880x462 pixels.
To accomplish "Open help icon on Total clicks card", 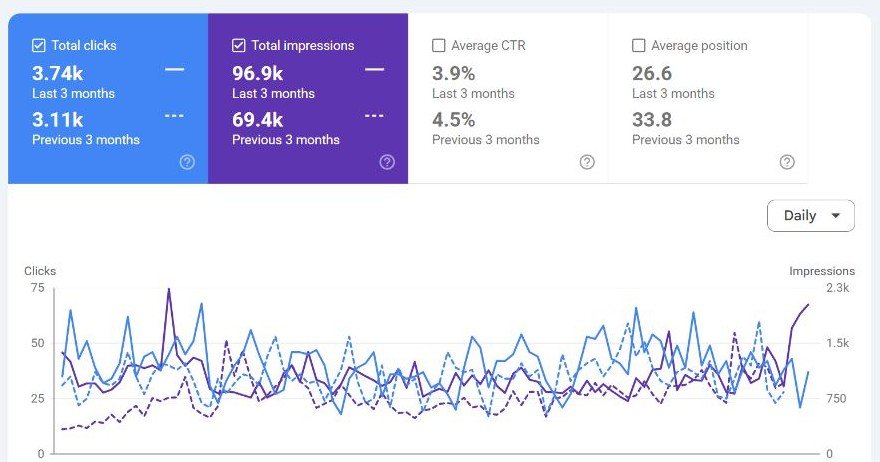I will pos(187,162).
